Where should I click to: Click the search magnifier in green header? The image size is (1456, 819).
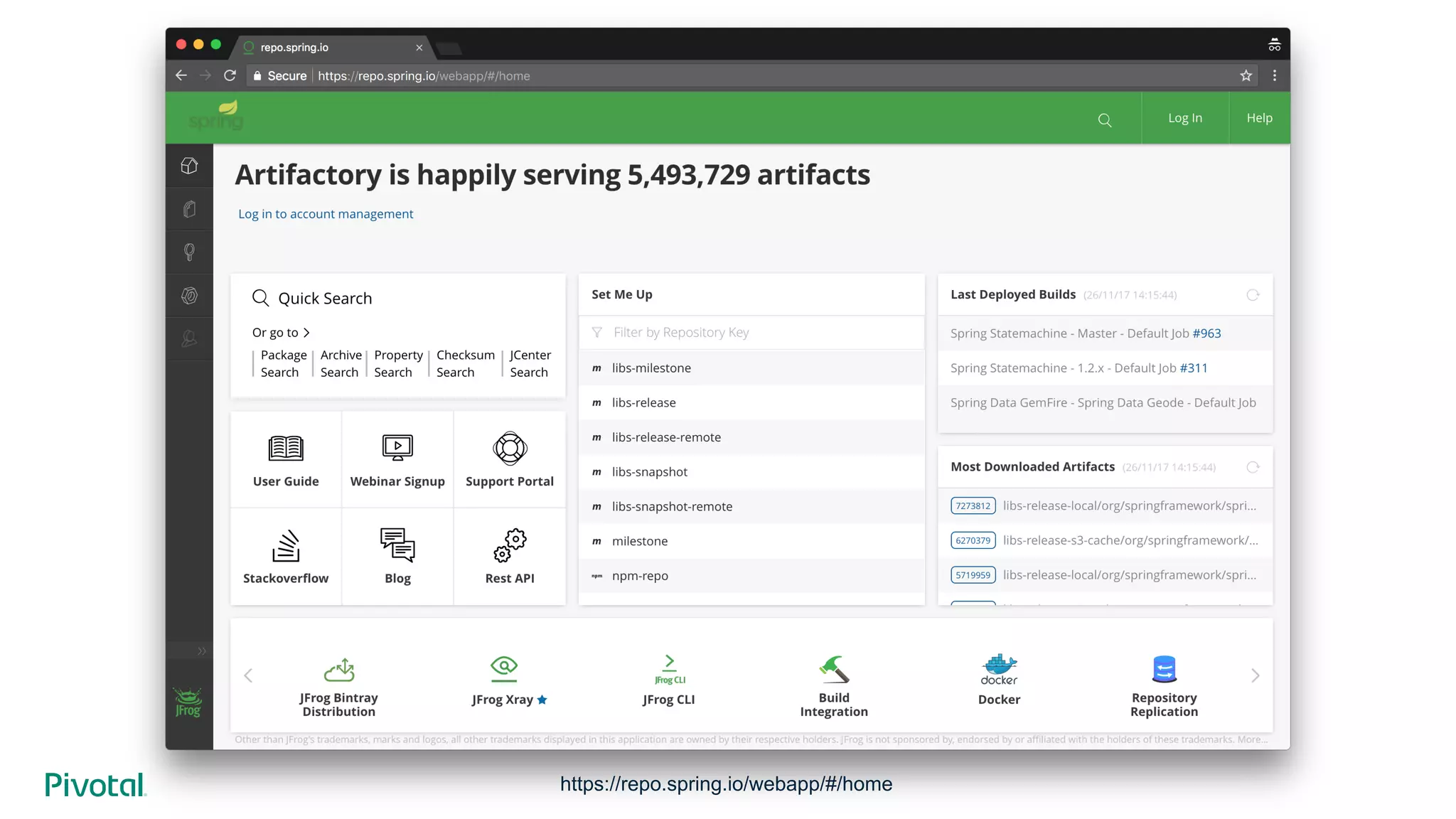(1104, 119)
